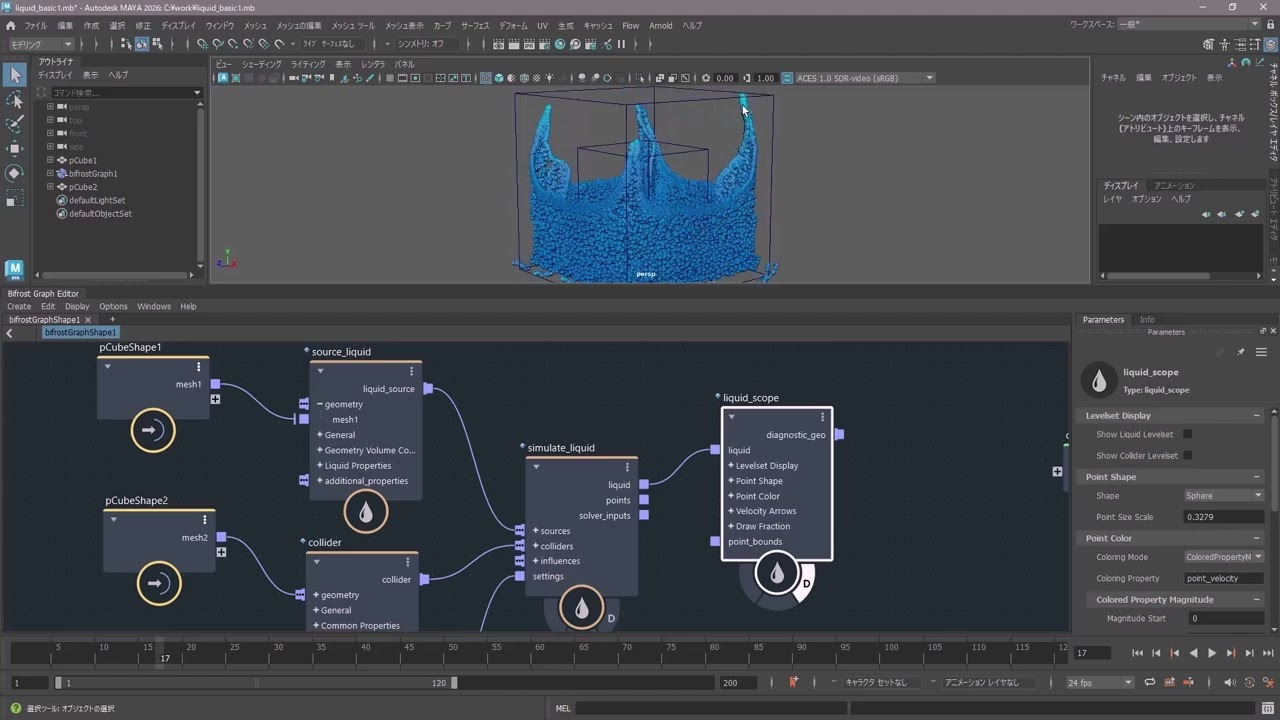Open the ファイル menu
This screenshot has width=1280, height=720.
click(x=35, y=25)
